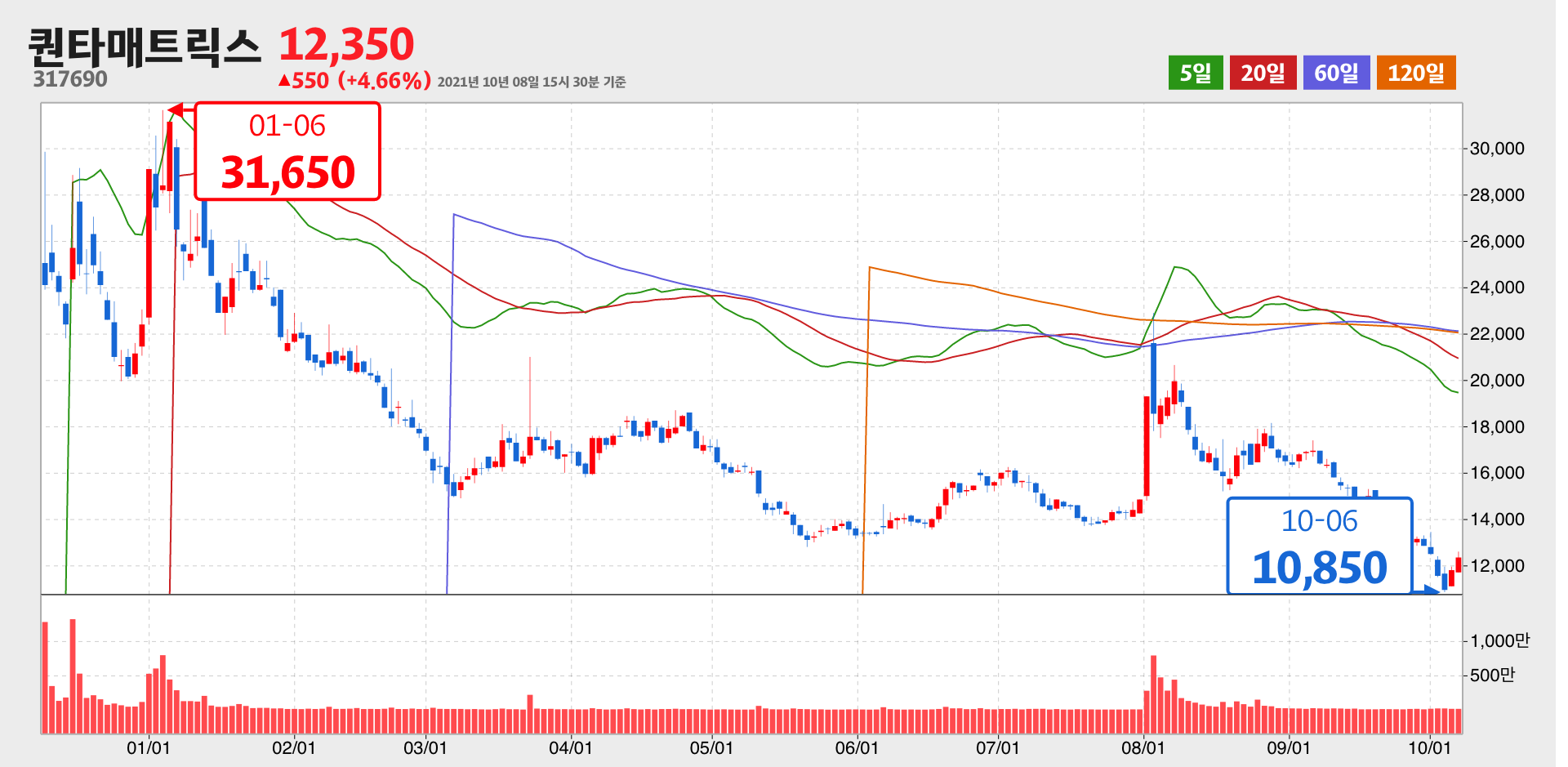The height and width of the screenshot is (767, 1568).
Task: Click the orange 120일 moving average legend
Action: [1416, 73]
